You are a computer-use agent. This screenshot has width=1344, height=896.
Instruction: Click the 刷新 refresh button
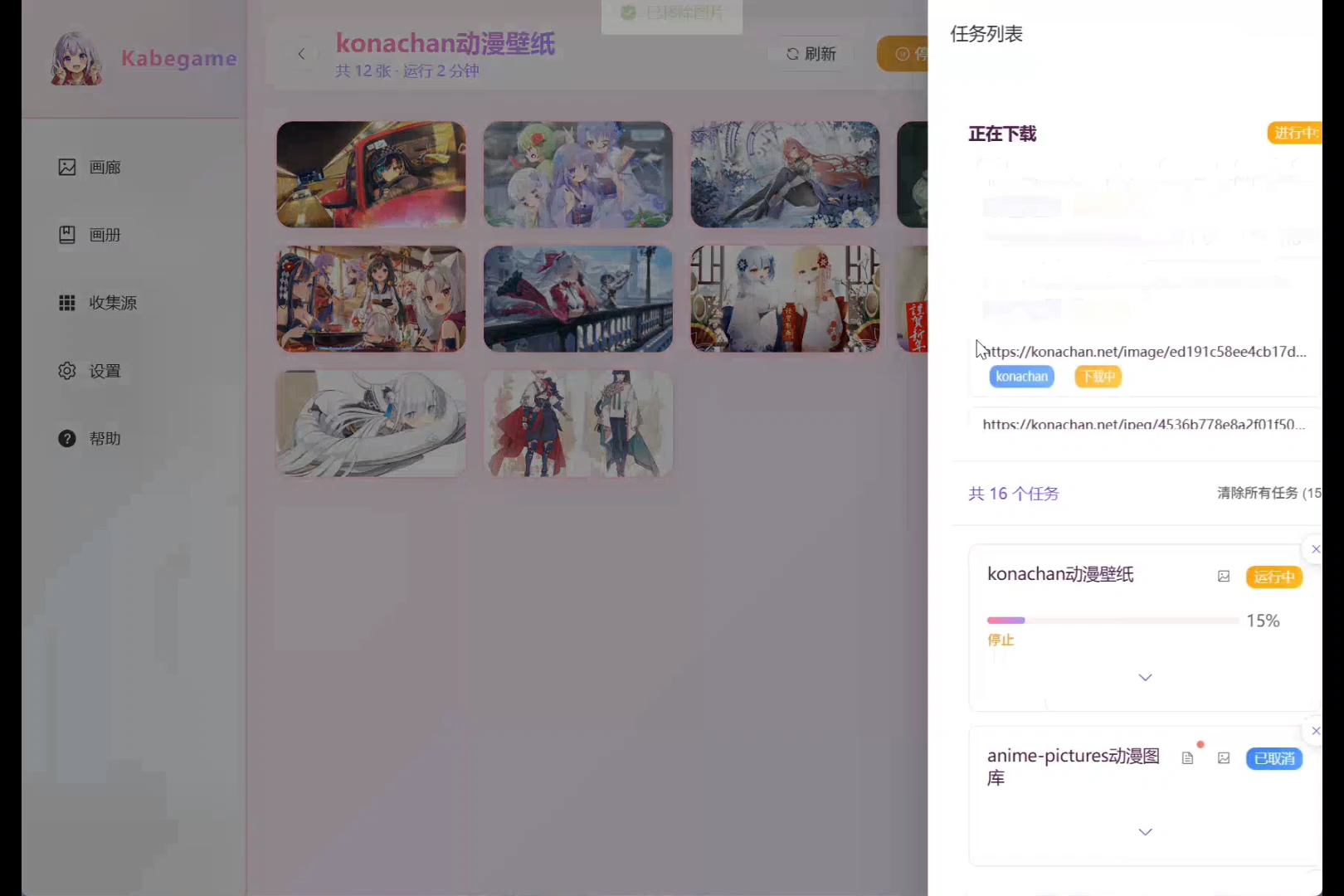tap(811, 54)
